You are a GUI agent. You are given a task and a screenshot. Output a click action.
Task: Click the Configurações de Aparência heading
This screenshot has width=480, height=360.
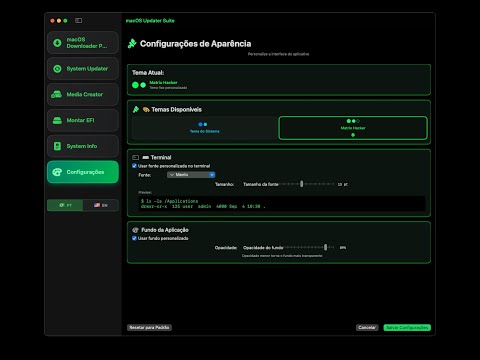point(195,44)
